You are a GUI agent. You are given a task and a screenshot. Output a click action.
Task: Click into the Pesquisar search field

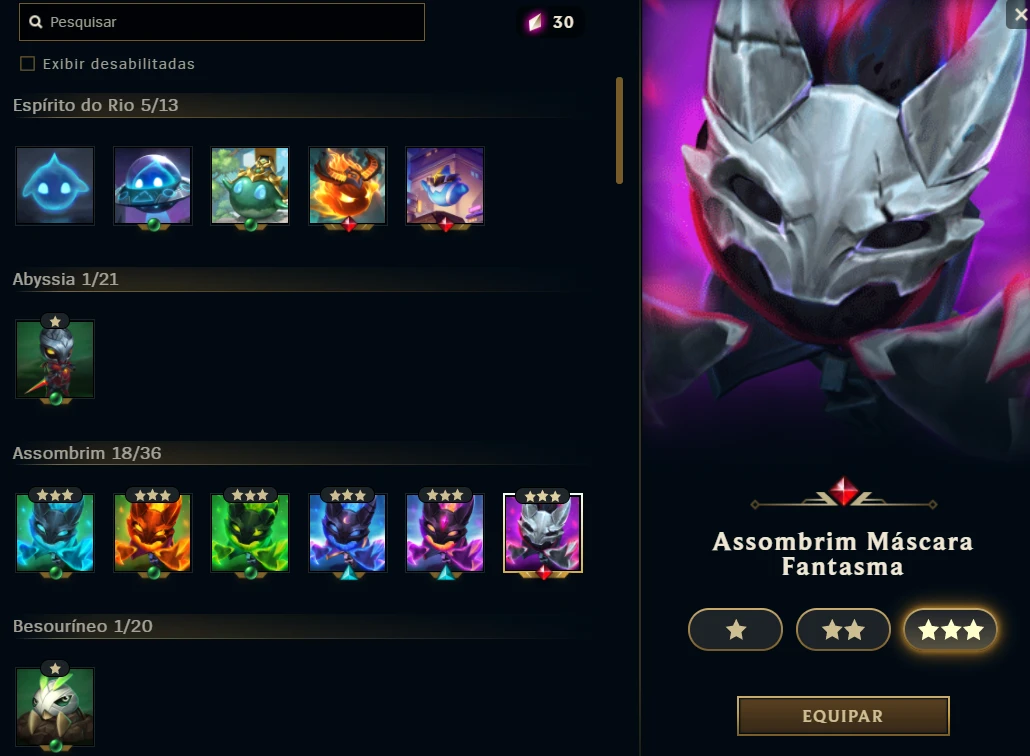click(222, 22)
